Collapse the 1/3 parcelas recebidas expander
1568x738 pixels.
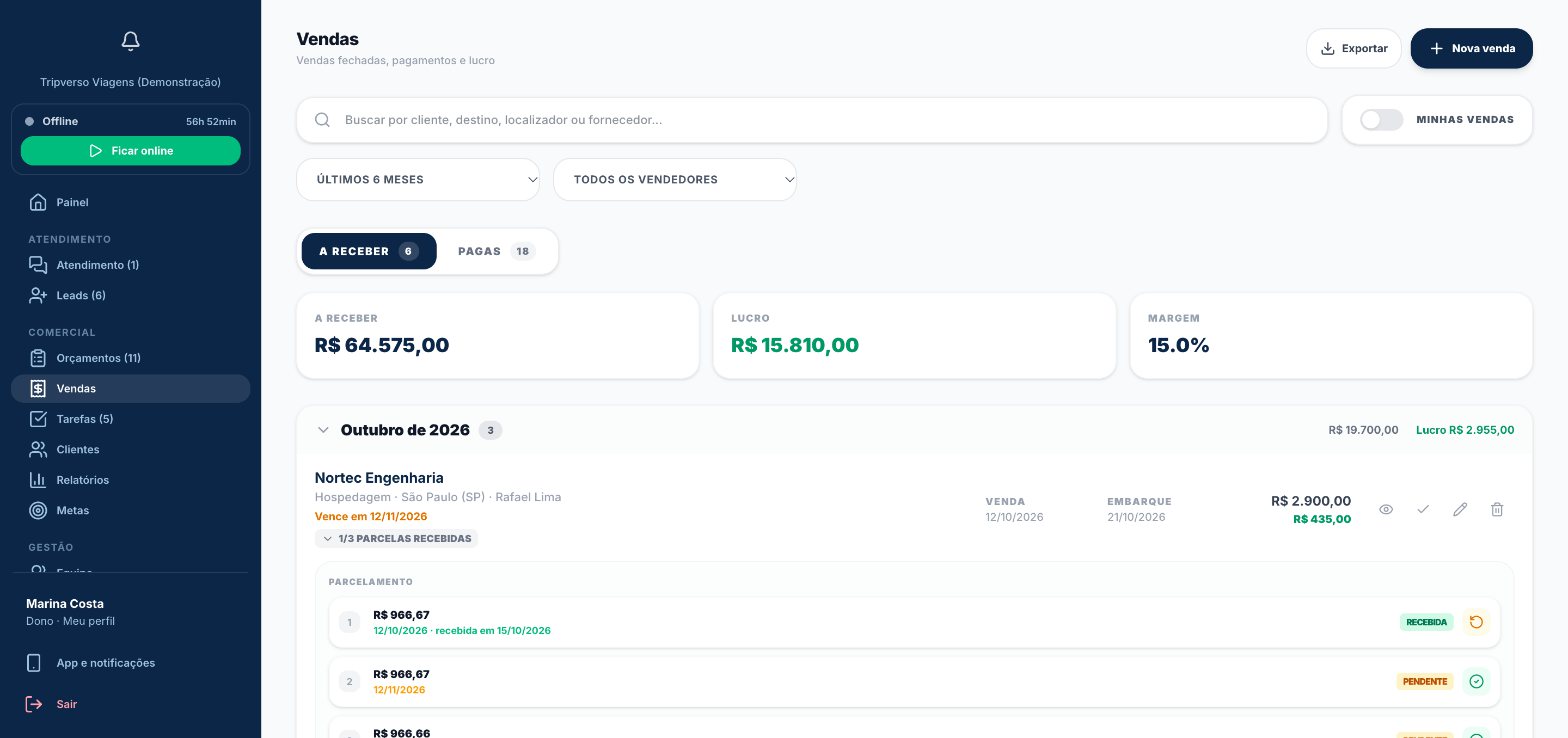[x=397, y=538]
